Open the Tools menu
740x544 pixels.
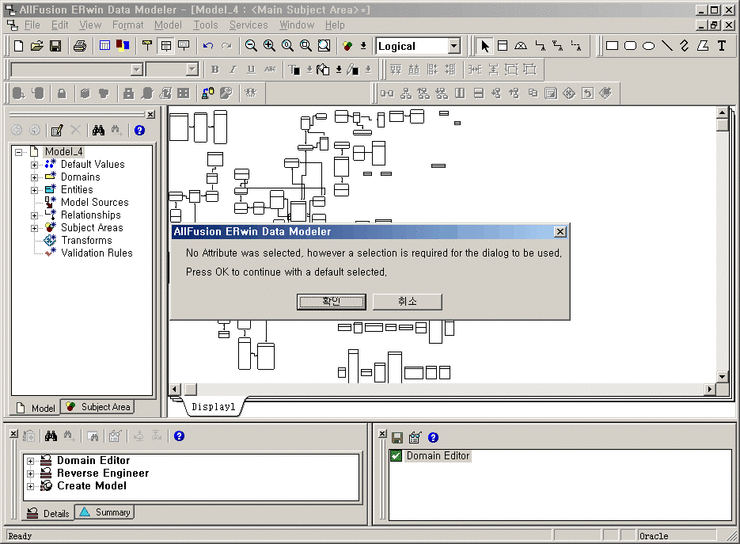pyautogui.click(x=205, y=25)
